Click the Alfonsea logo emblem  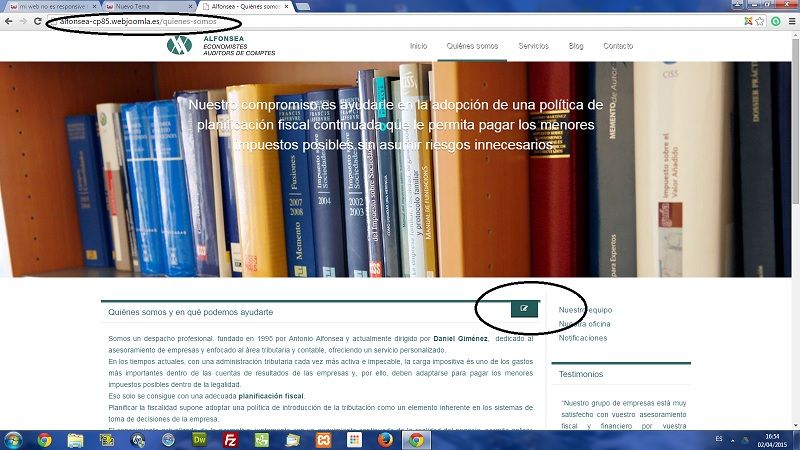pyautogui.click(x=179, y=45)
